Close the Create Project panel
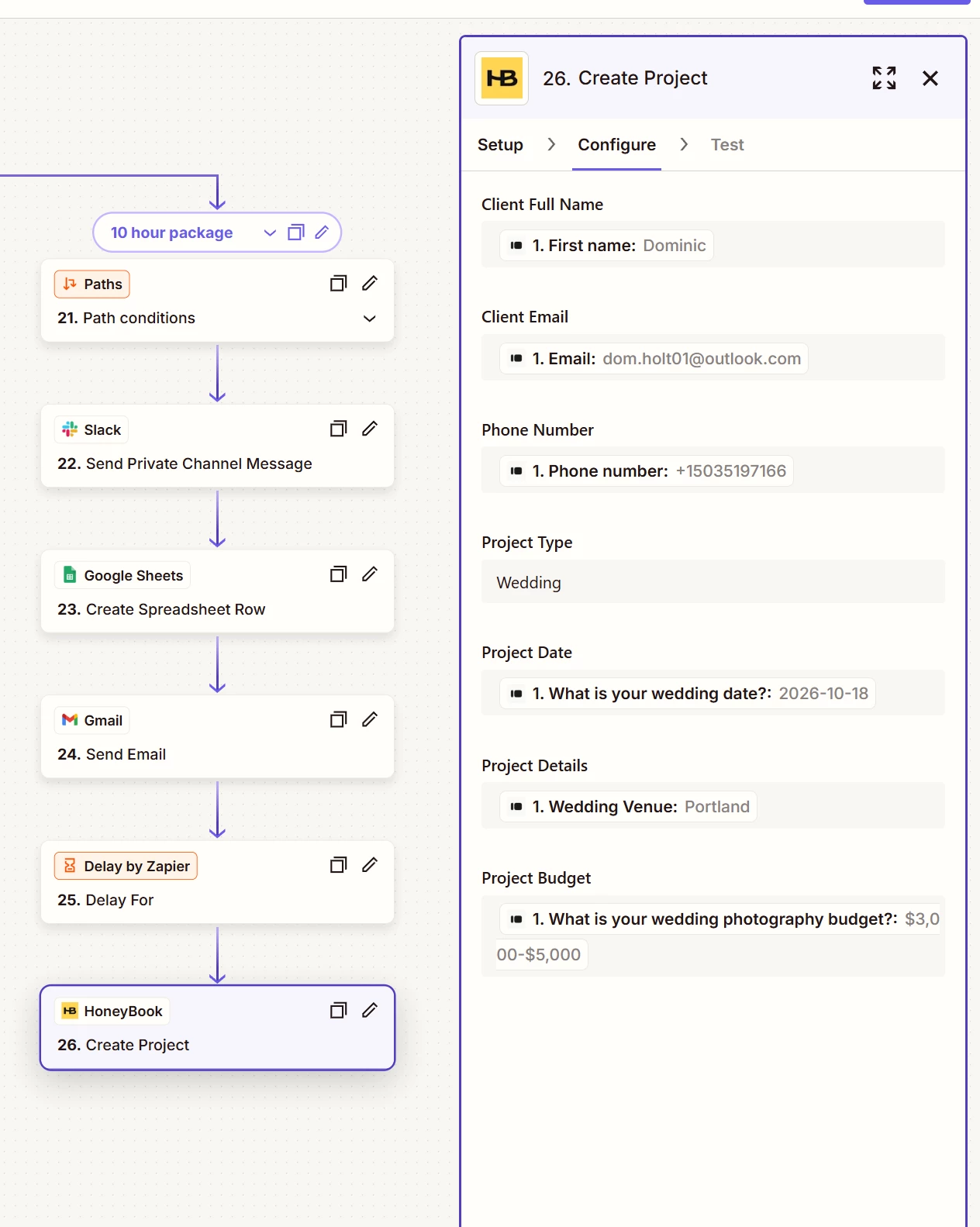Image resolution: width=980 pixels, height=1227 pixels. [930, 78]
